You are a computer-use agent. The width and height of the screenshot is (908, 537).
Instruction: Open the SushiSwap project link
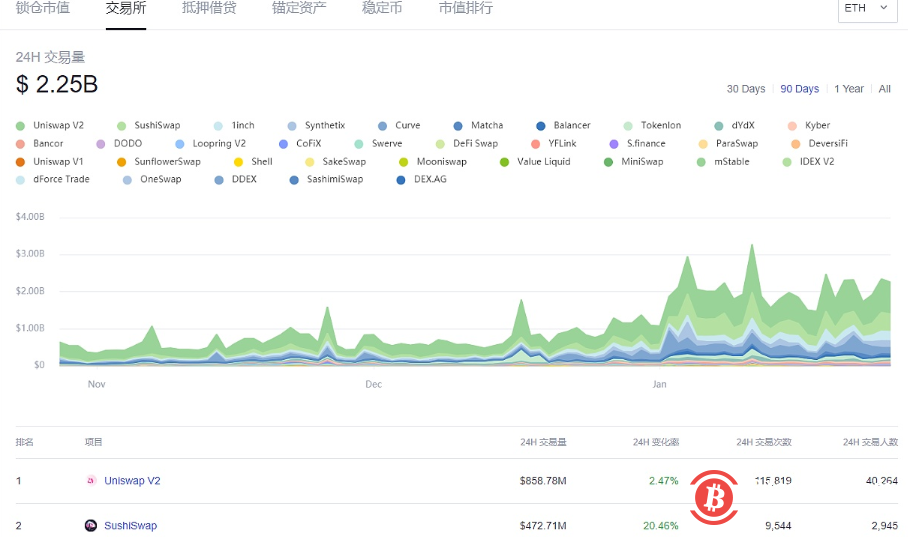pos(130,525)
